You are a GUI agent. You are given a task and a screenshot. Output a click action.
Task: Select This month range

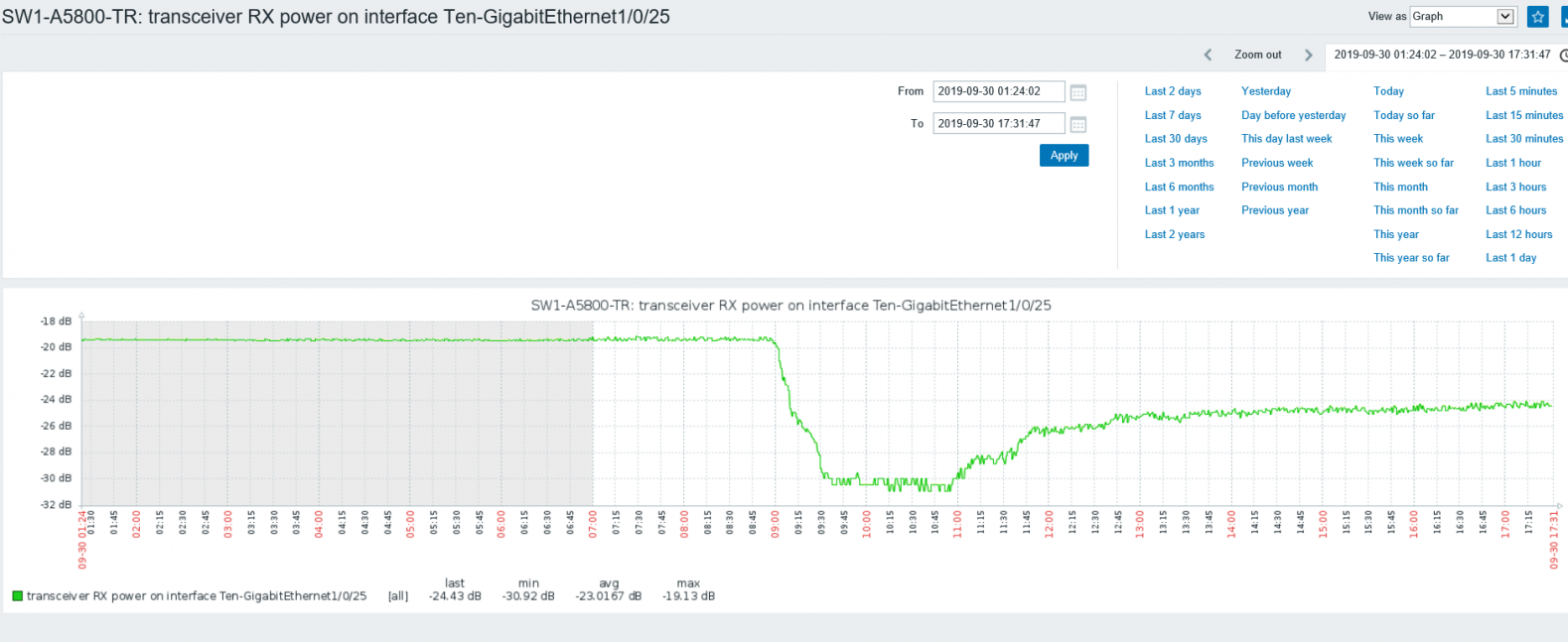coord(1400,187)
